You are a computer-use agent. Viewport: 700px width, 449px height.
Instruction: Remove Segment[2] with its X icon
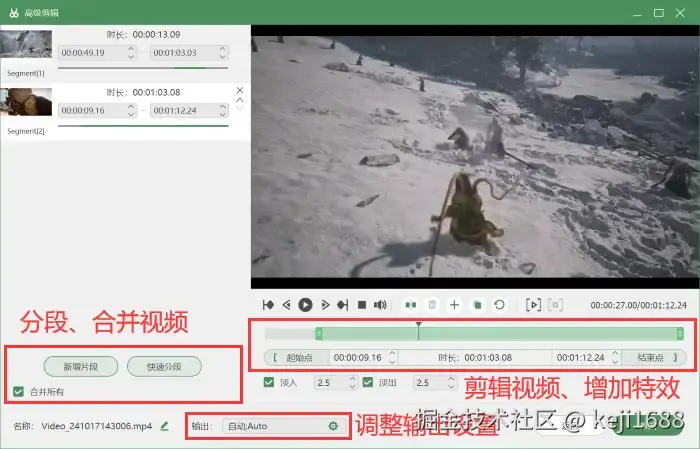pyautogui.click(x=240, y=90)
